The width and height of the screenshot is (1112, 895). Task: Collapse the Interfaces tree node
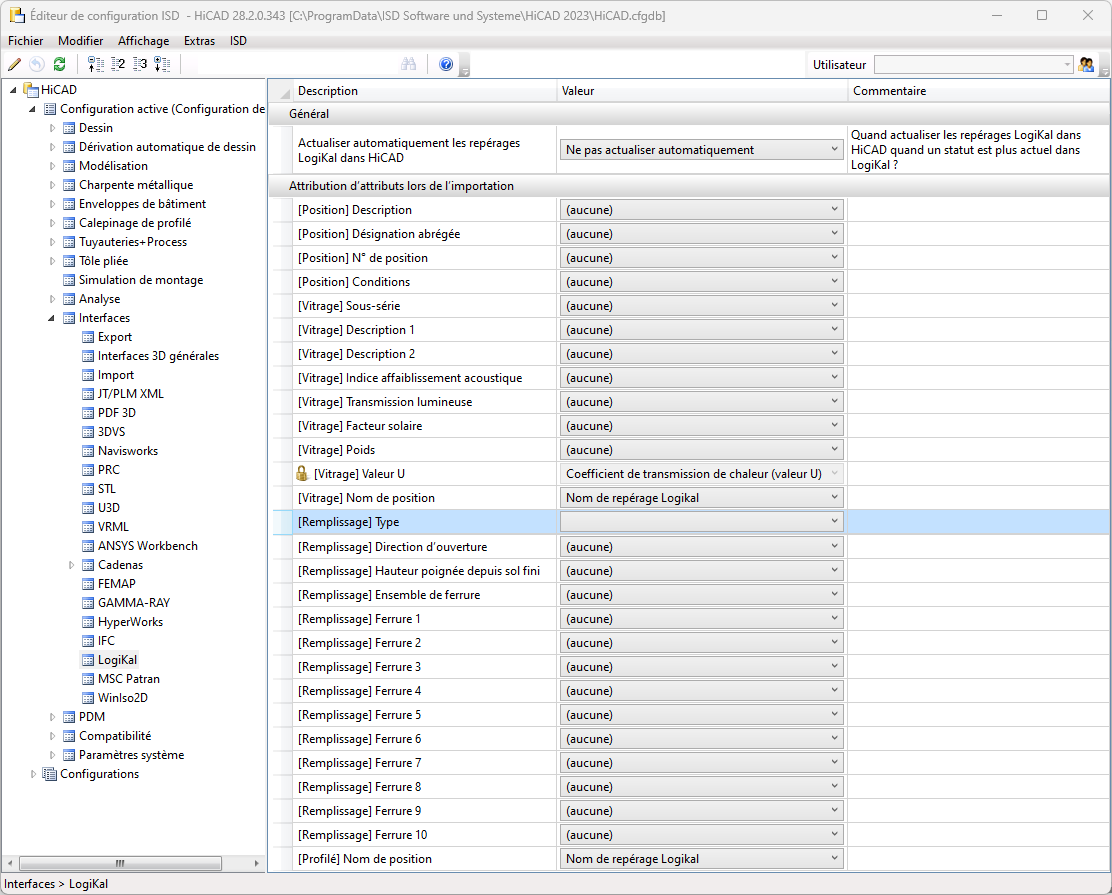coord(51,318)
